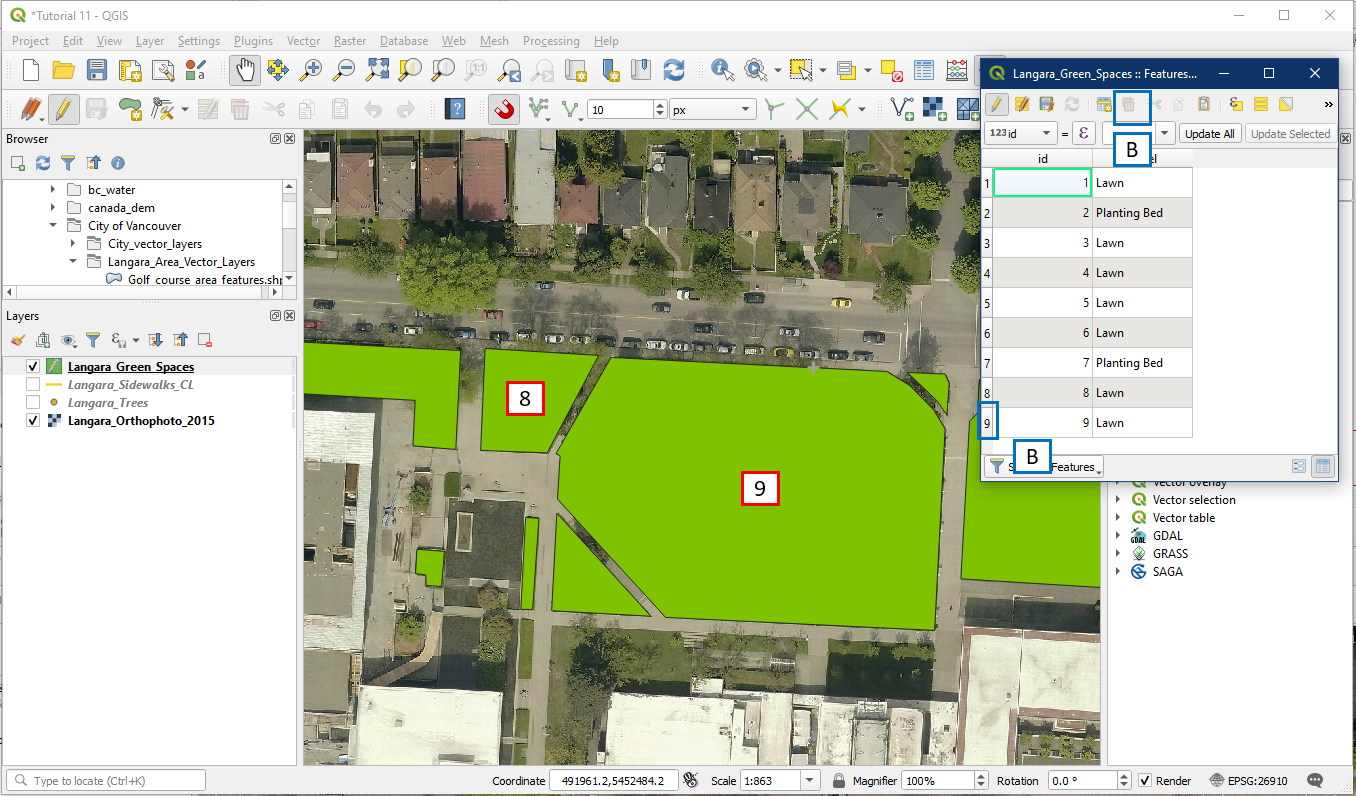The width and height of the screenshot is (1356, 796).
Task: Enable the Langara_Trees layer checkbox
Action: [x=33, y=403]
